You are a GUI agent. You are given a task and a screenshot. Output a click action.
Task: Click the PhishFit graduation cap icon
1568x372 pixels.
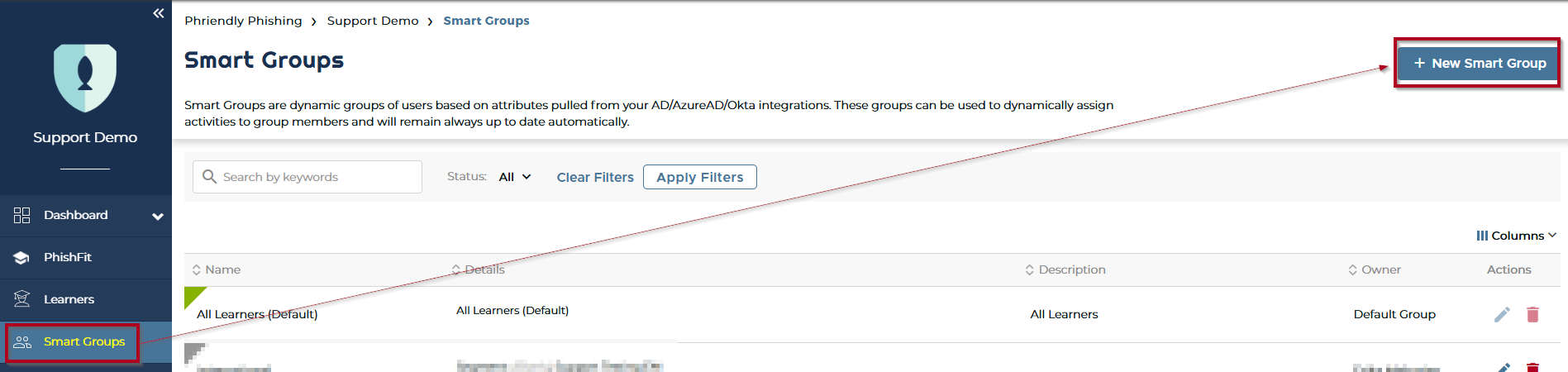click(22, 258)
